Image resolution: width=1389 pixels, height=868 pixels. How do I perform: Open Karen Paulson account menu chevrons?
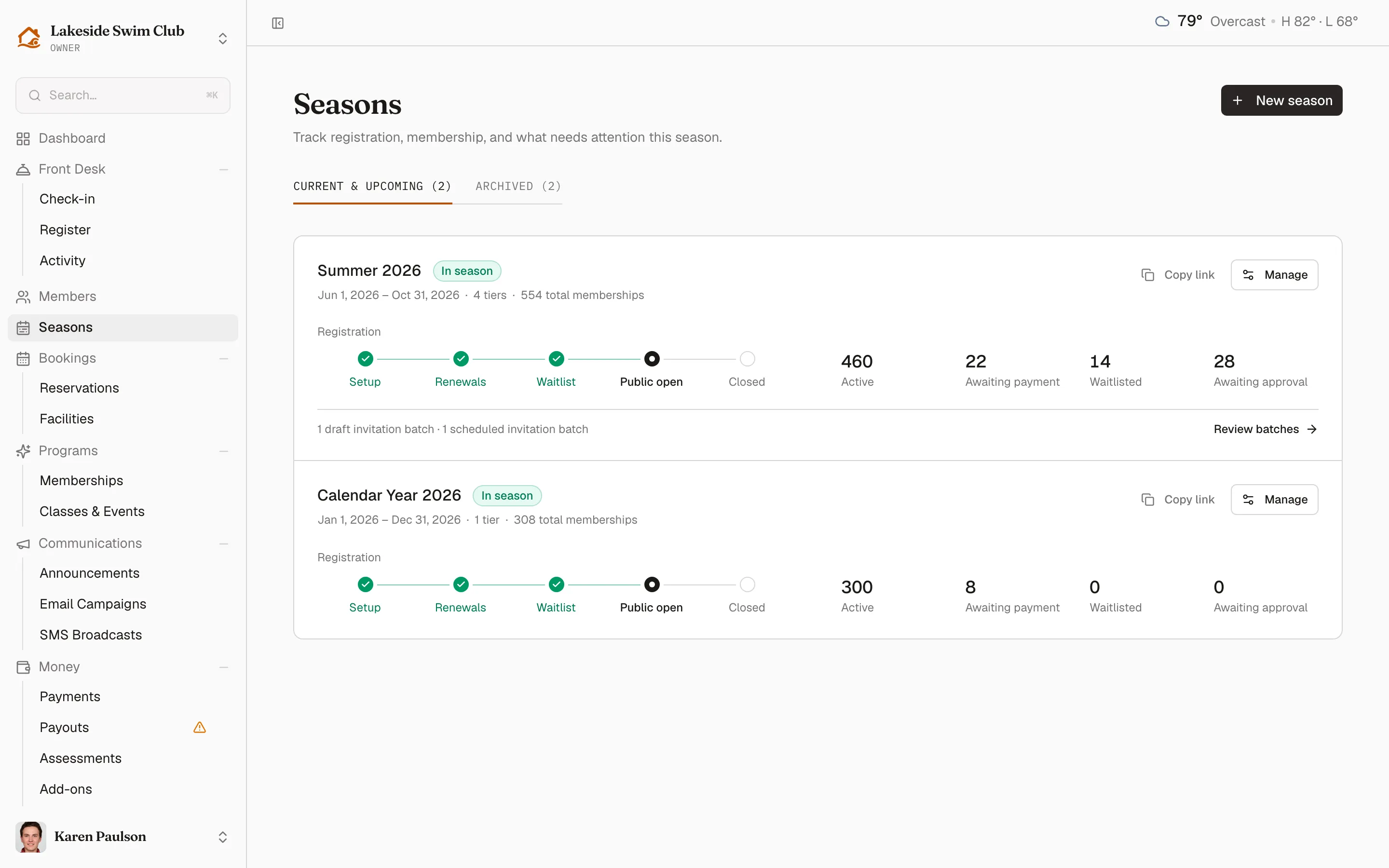223,837
